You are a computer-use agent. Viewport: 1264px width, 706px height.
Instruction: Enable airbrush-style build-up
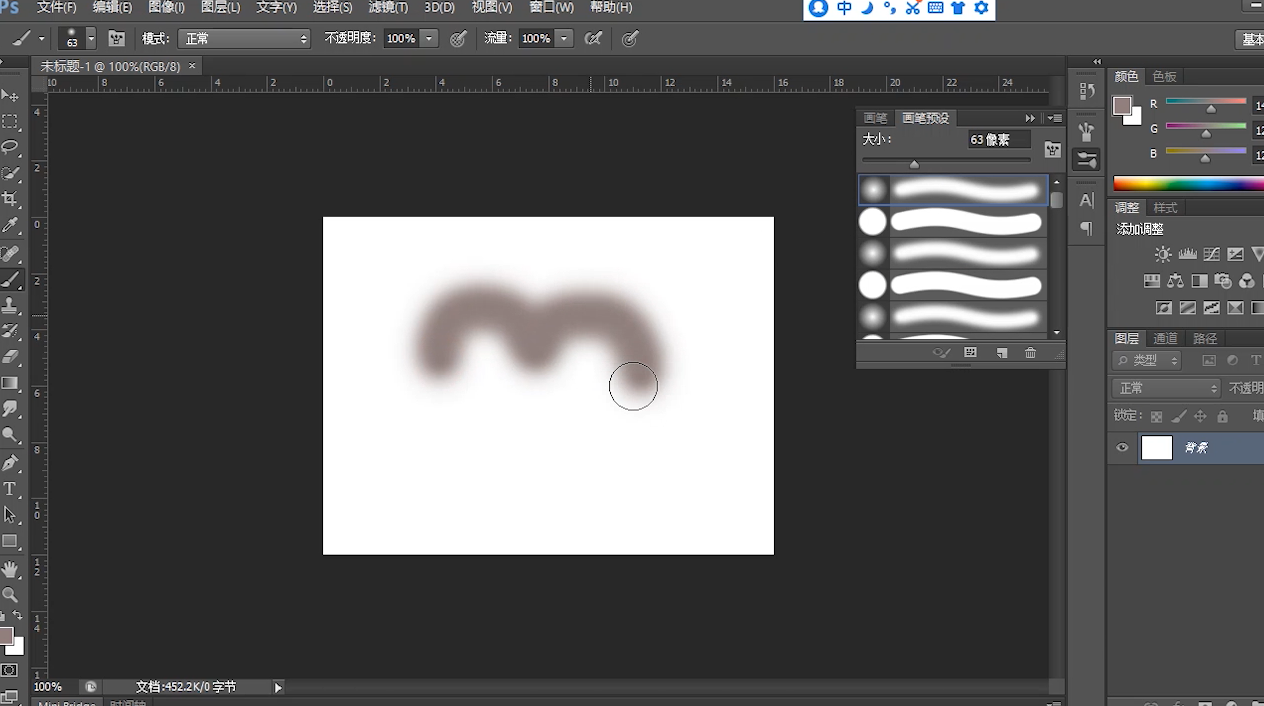pyautogui.click(x=594, y=38)
